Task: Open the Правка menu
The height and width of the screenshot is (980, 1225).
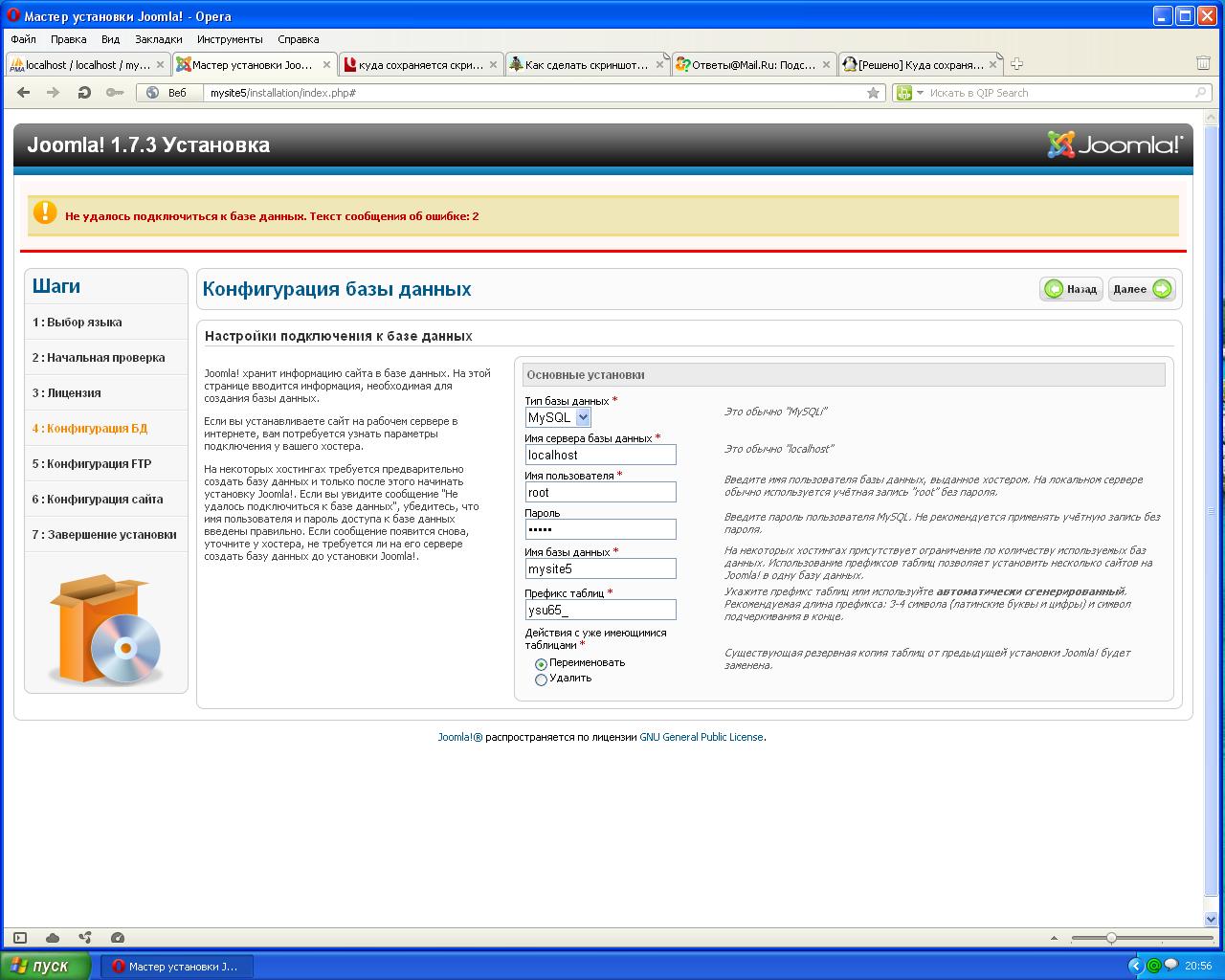Action: pos(69,39)
